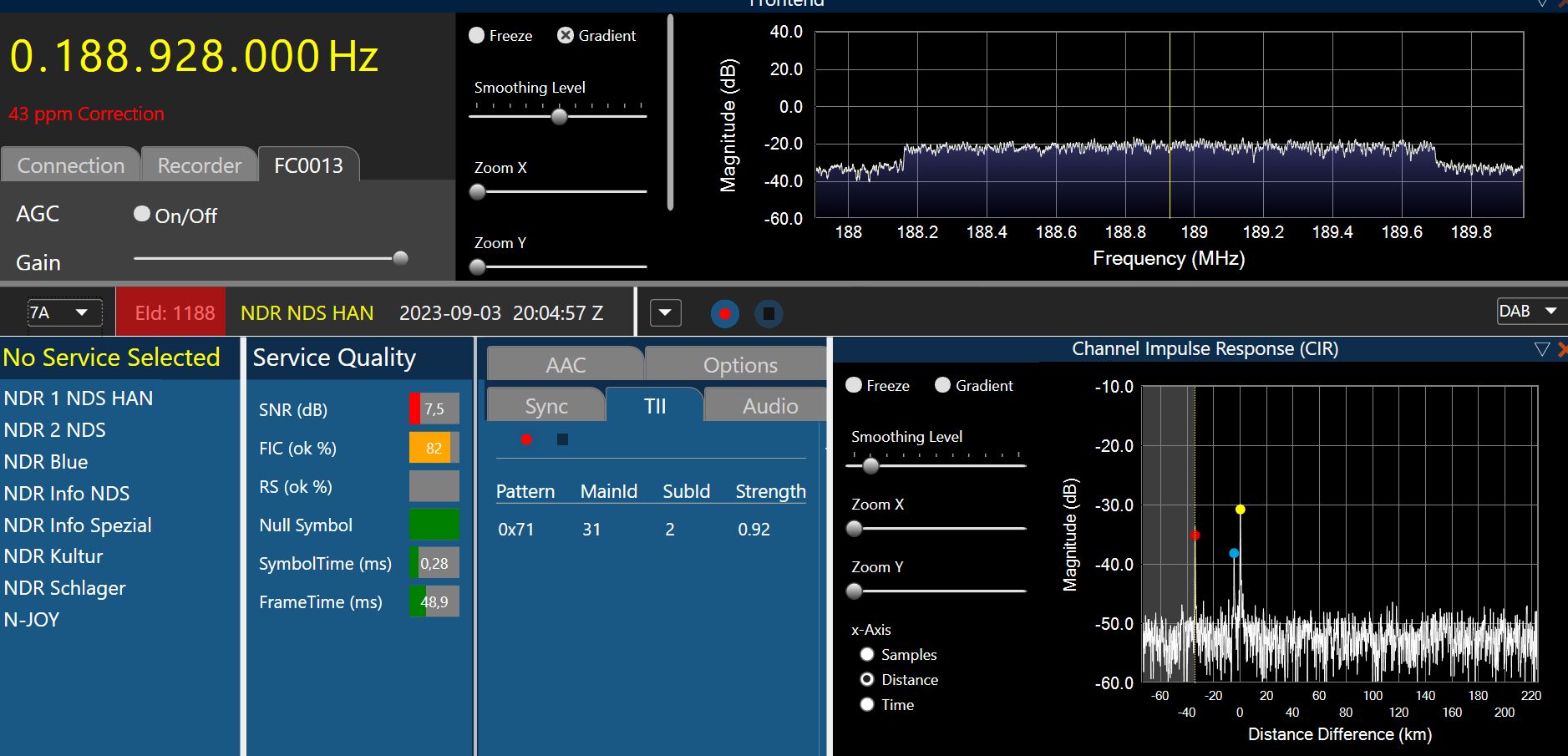Click the FrameTime value 48,9
The height and width of the screenshot is (756, 1568).
(434, 601)
